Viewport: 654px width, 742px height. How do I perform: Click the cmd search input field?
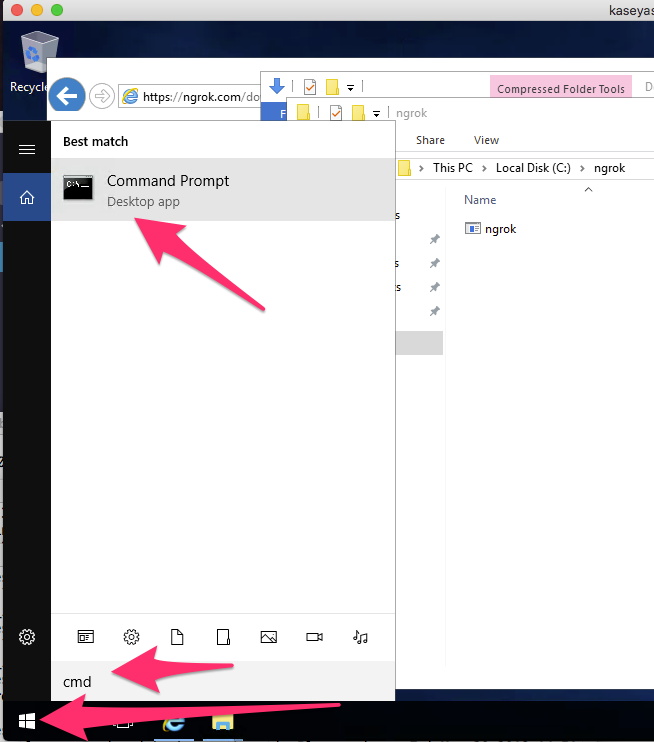click(x=223, y=681)
